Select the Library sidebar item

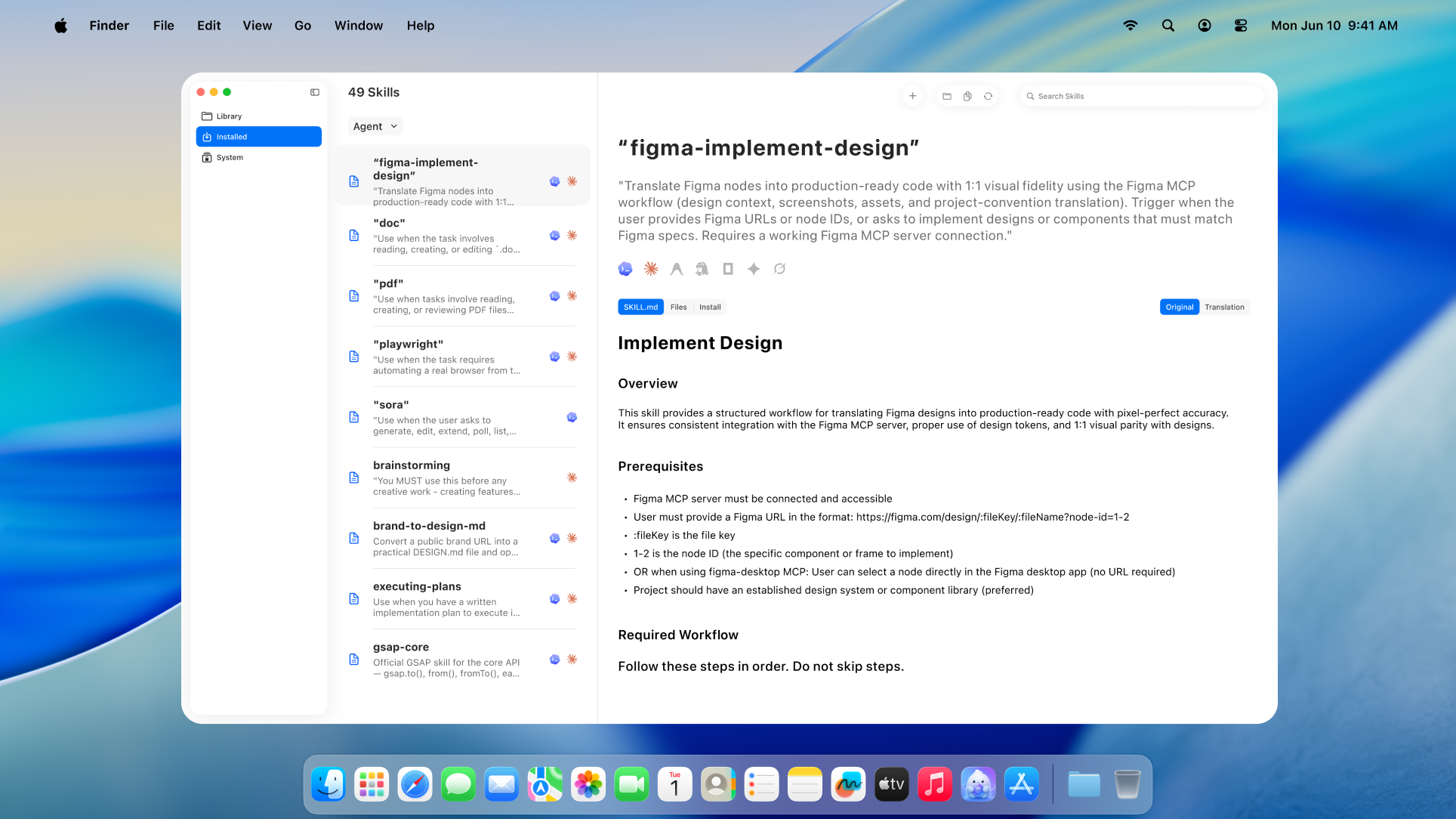(x=258, y=116)
